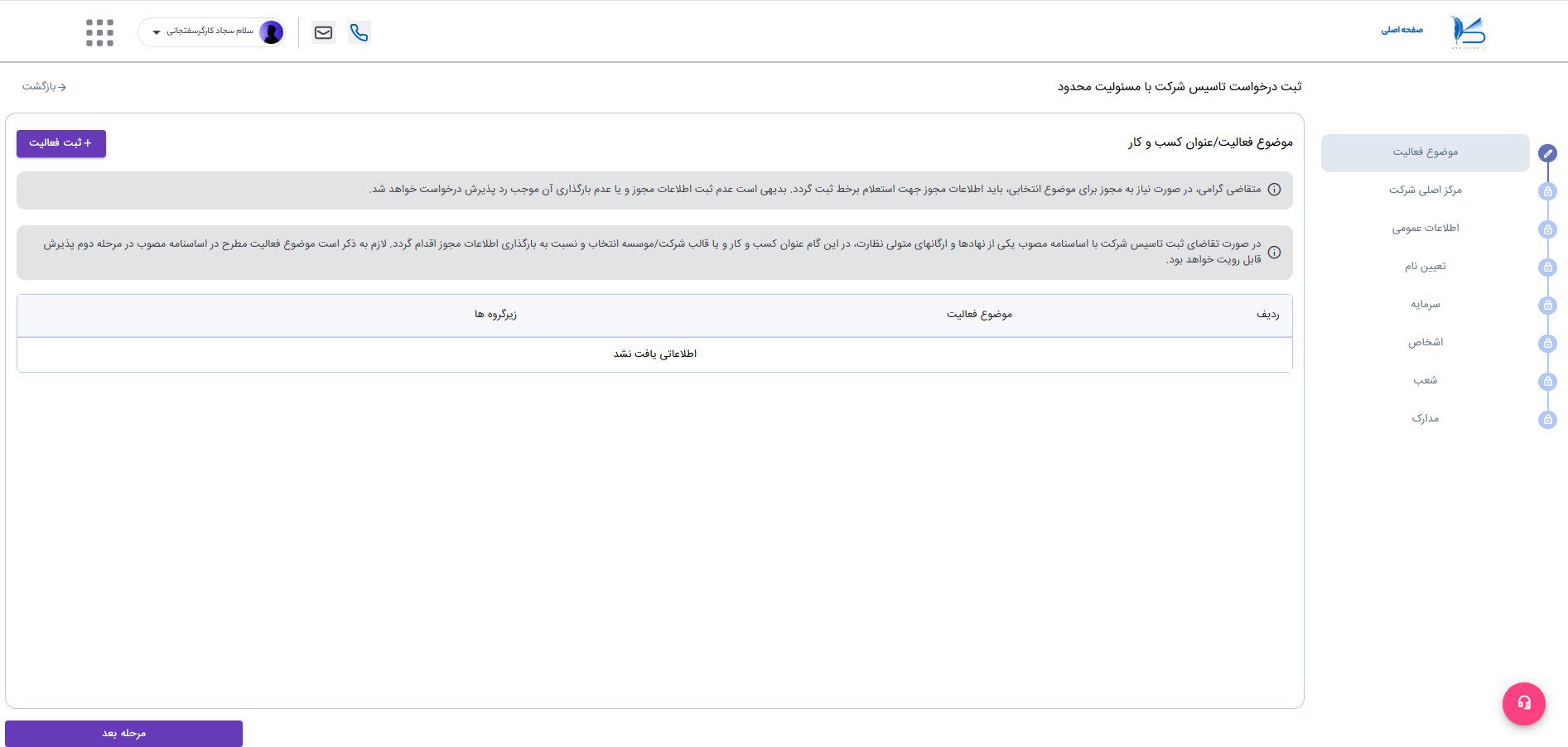Image resolution: width=1568 pixels, height=747 pixels.
Task: Click the page title ثبت درخواست تاسیس شرکت
Action: tap(1180, 87)
